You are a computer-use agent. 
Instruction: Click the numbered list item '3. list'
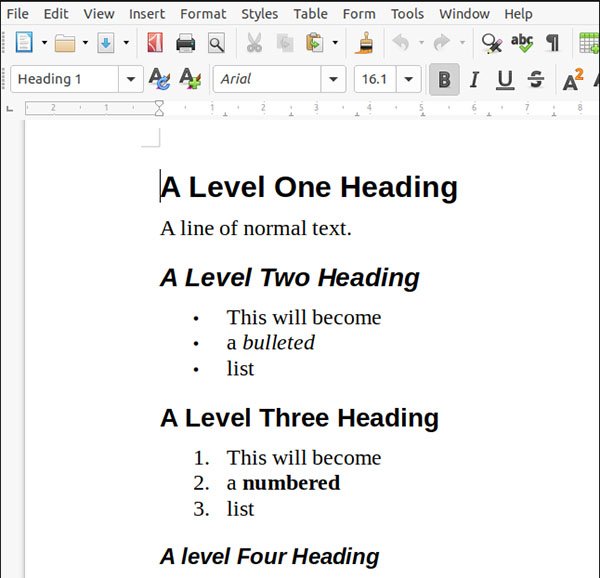tap(223, 509)
